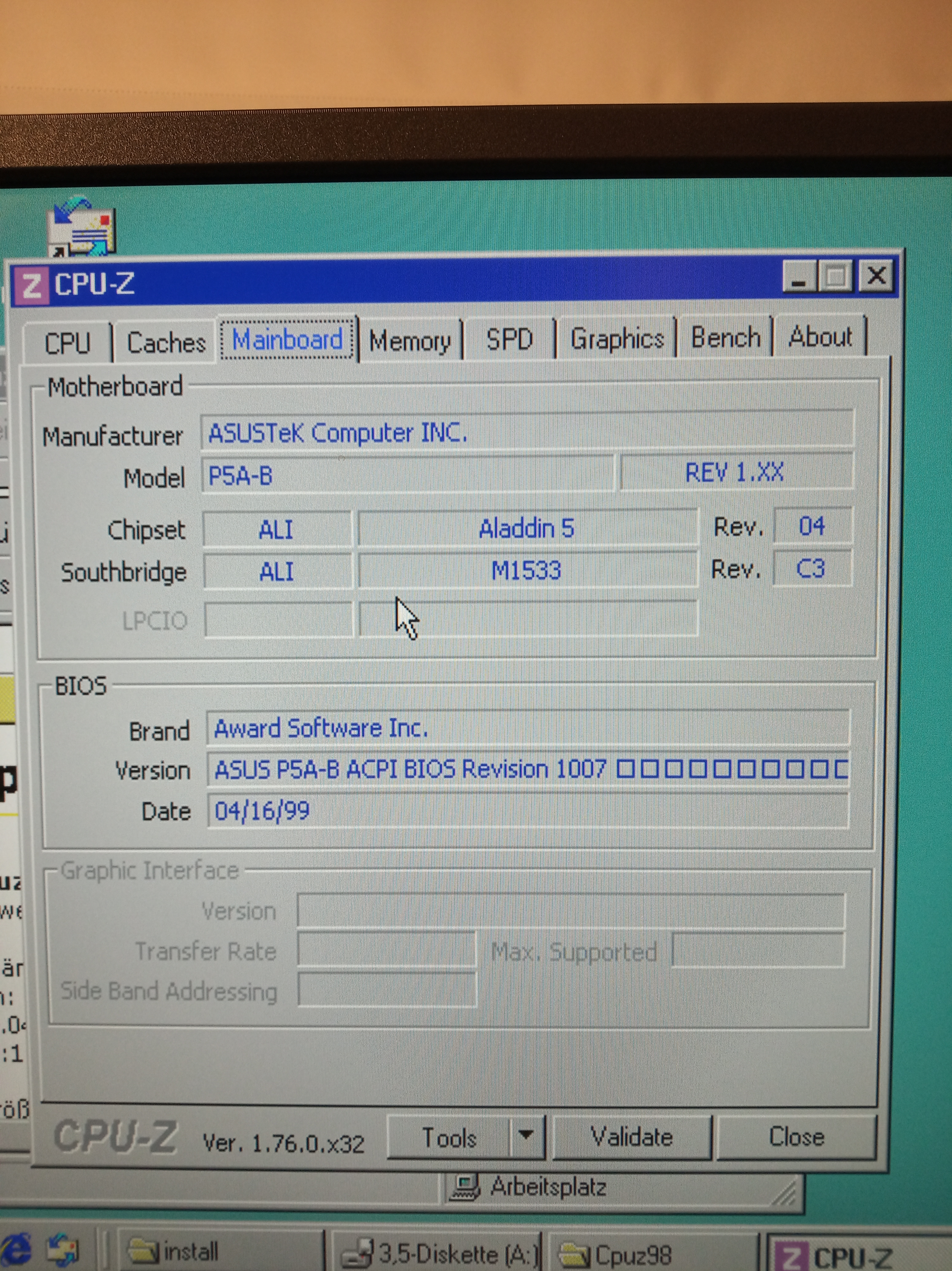
Task: Click the sync icon in quick launch
Action: click(x=63, y=1250)
